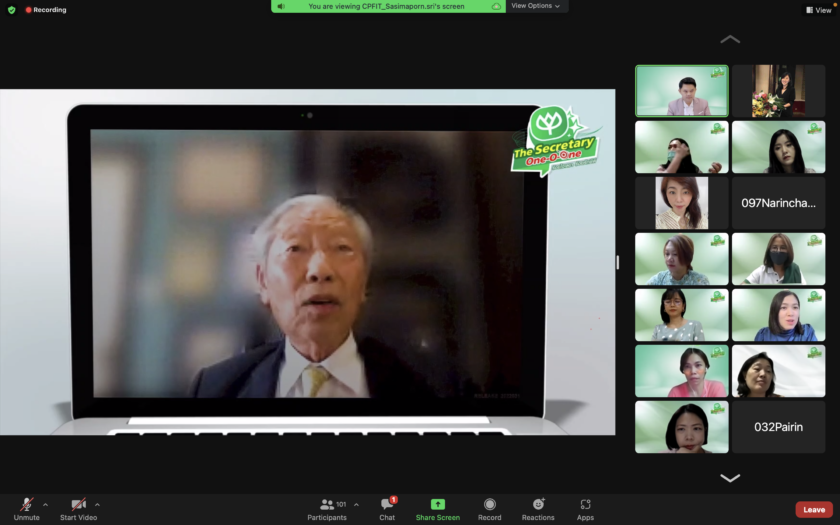Screen dimensions: 840x525
Task: Click the green Share Screen icon
Action: [437, 504]
